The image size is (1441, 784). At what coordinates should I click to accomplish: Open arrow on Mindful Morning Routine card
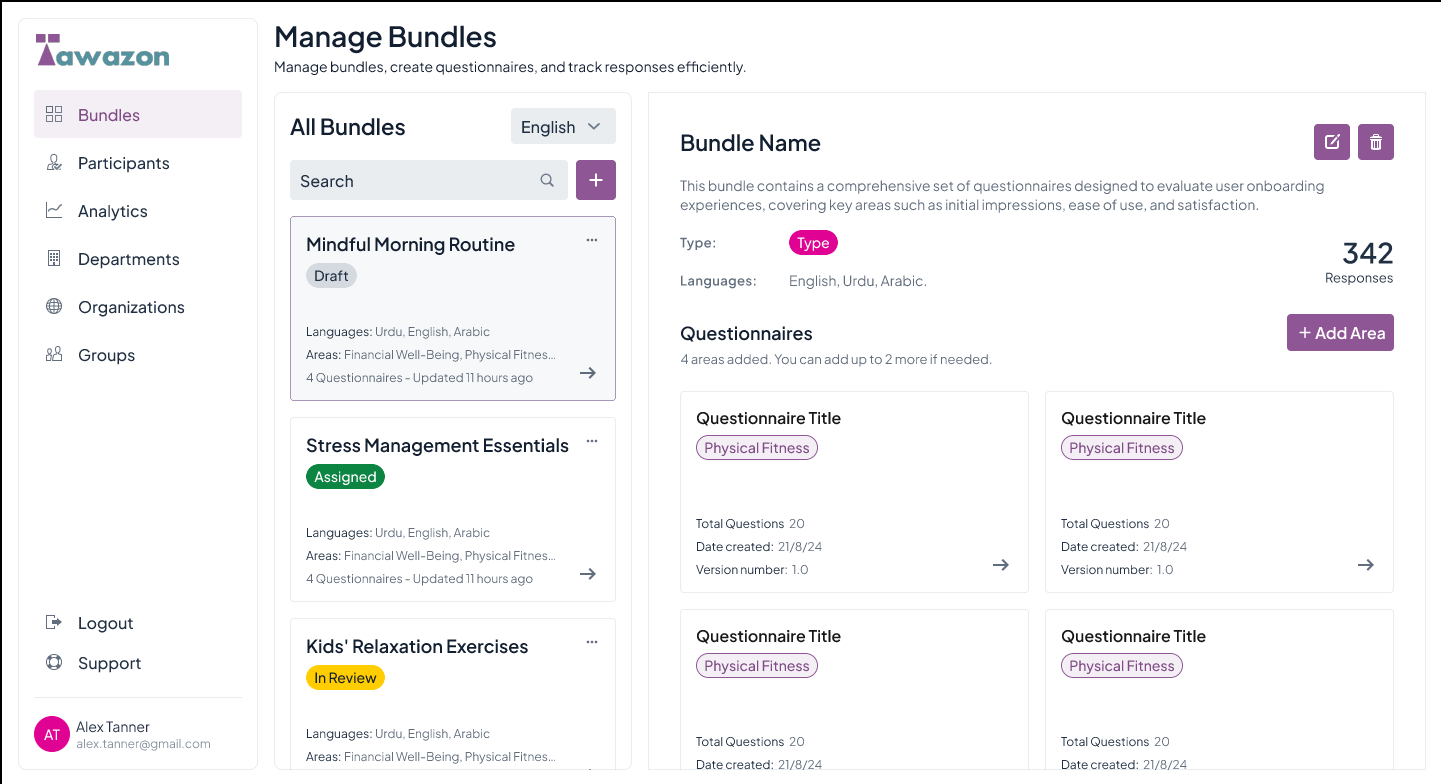pyautogui.click(x=588, y=373)
